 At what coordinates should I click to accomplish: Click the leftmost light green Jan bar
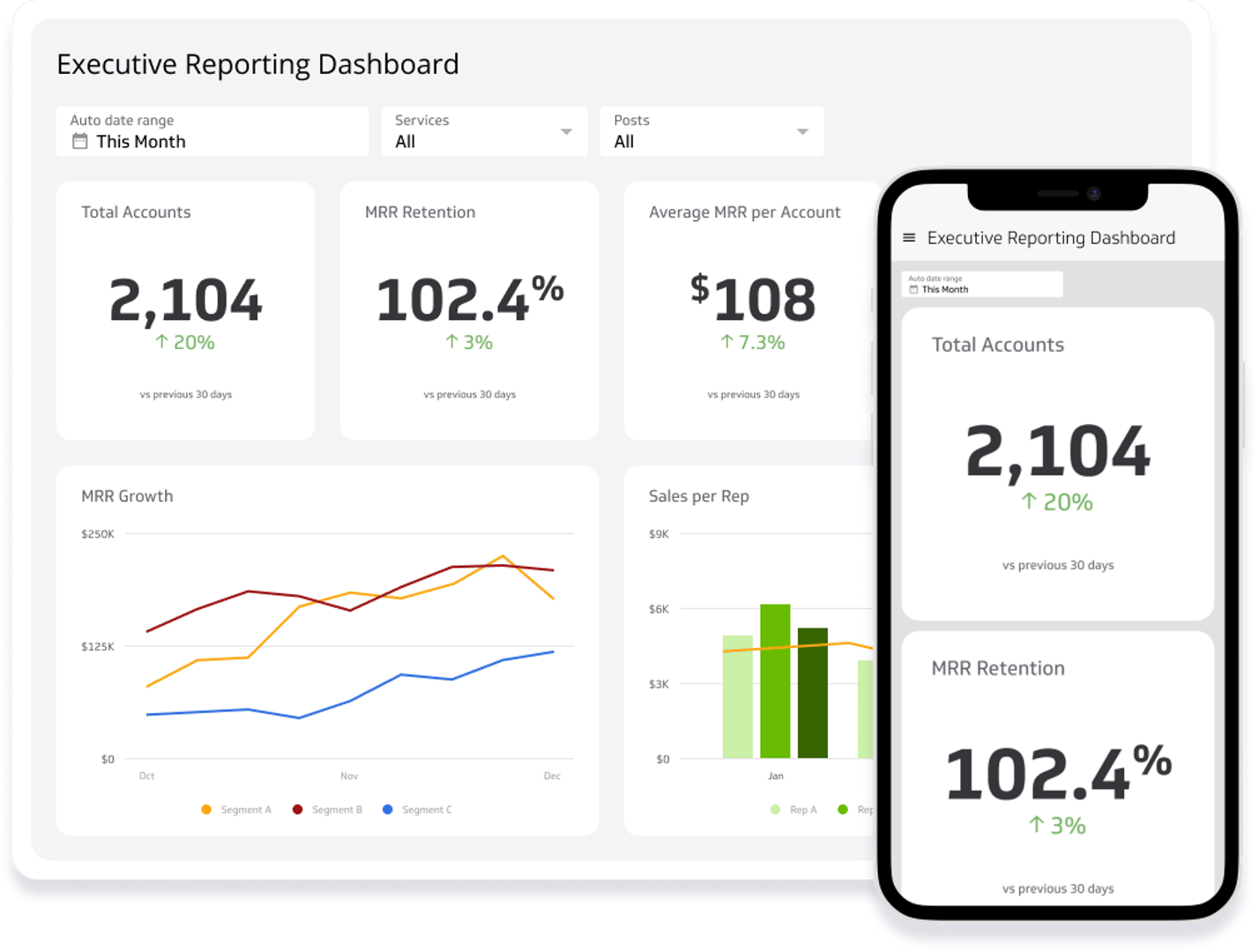click(738, 696)
